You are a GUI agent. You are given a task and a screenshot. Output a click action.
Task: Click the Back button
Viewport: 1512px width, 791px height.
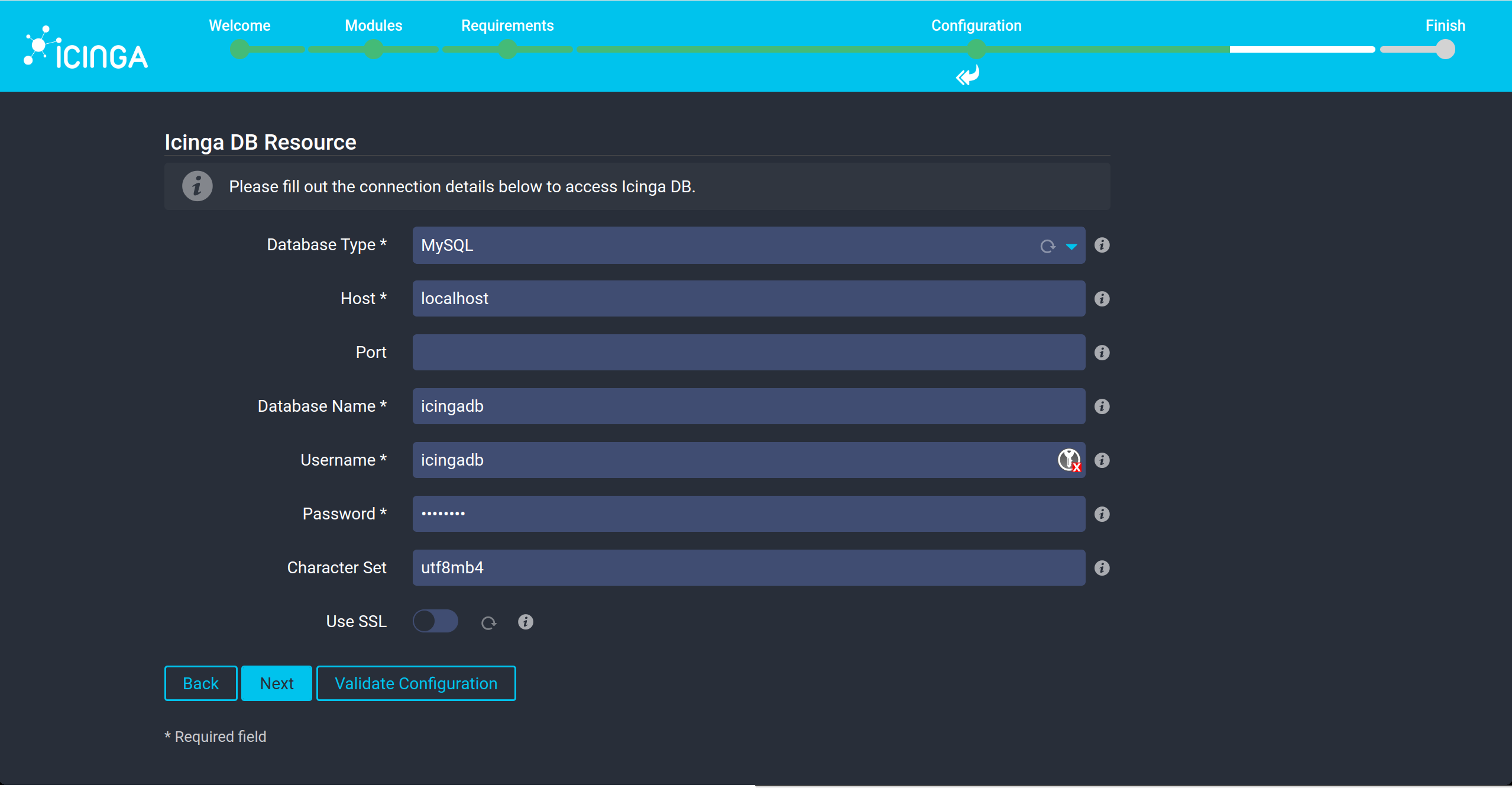point(200,684)
